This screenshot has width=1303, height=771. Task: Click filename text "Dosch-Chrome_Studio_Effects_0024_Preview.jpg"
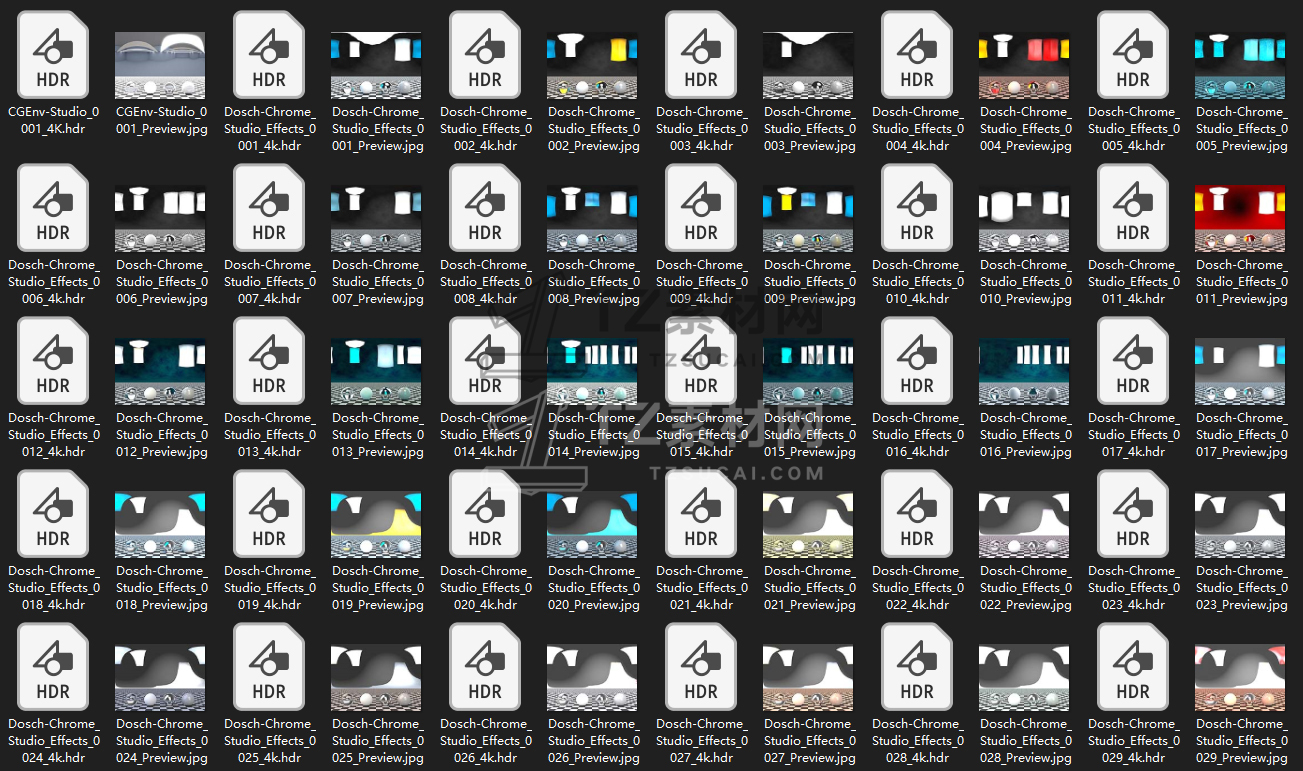click(162, 741)
